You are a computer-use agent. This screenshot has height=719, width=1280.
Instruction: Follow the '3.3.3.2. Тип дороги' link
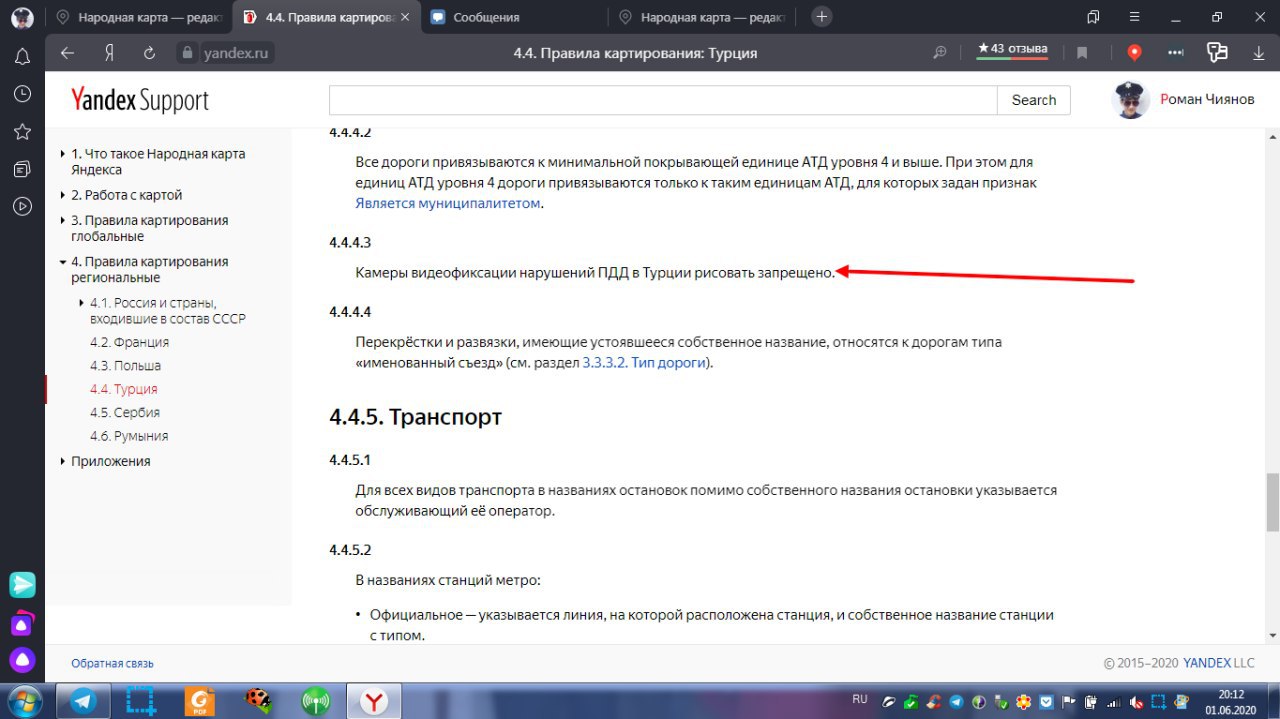[646, 363]
